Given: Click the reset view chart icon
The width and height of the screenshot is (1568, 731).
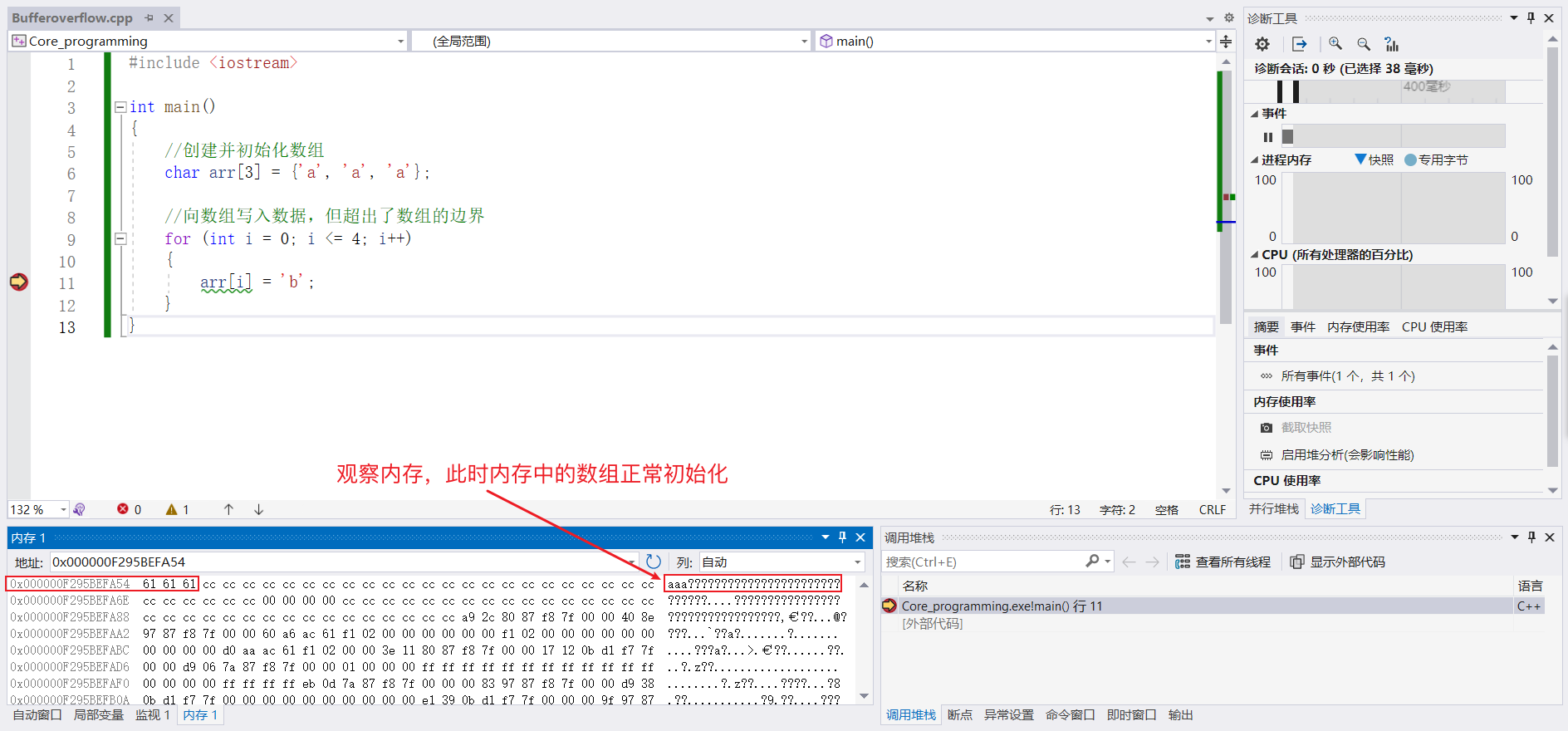Looking at the screenshot, I should (1392, 44).
